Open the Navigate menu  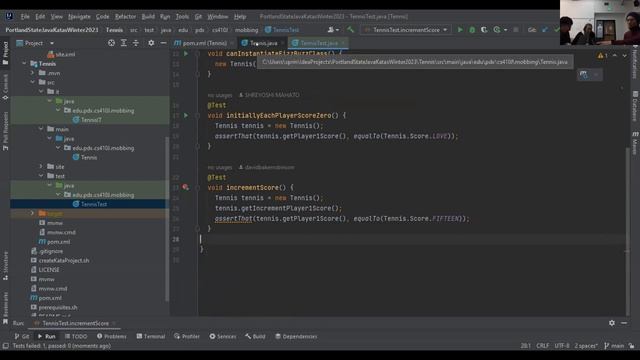[x=79, y=17]
